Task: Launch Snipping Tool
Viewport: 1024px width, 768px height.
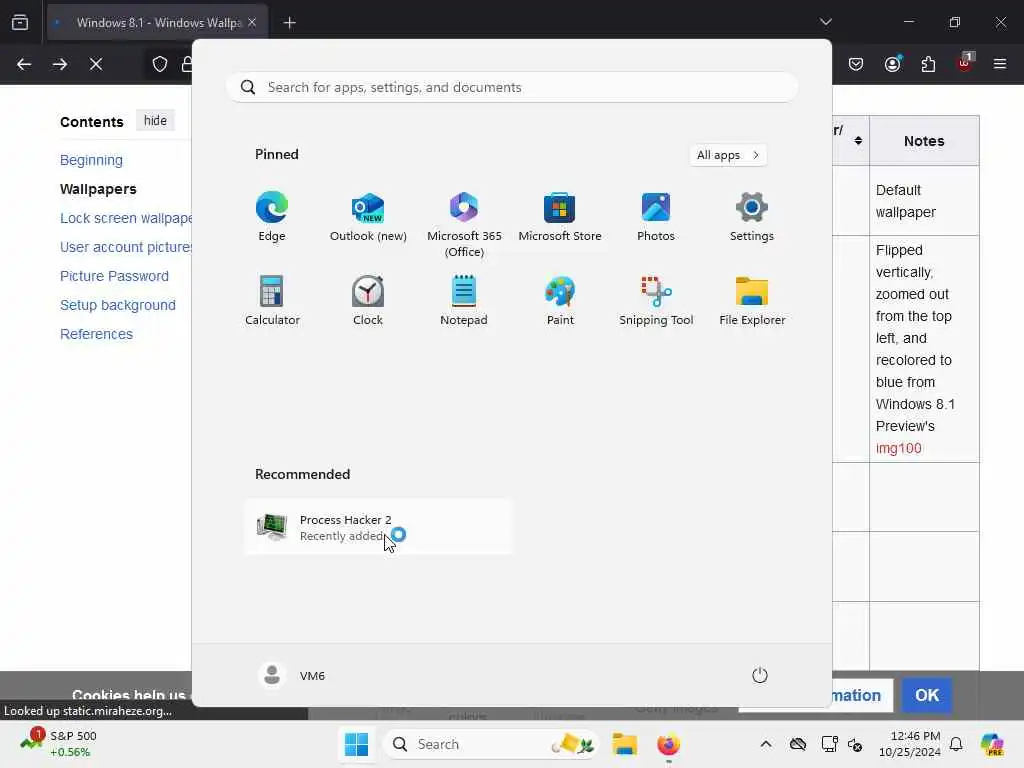Action: point(656,300)
